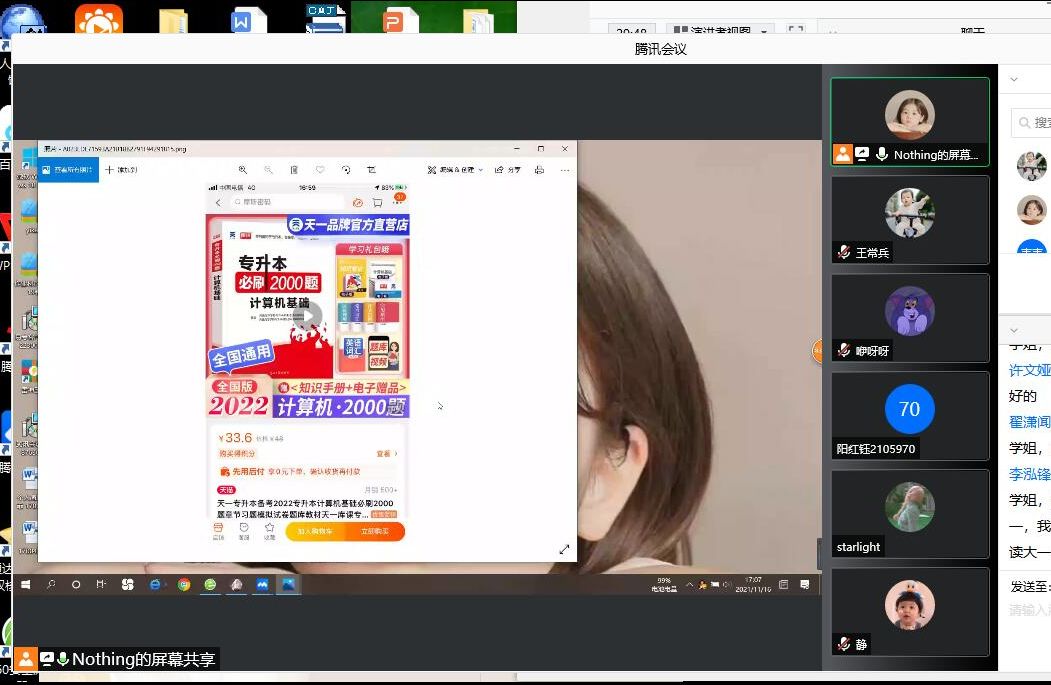1051x685 pixels.
Task: Click 静's muted microphone indicator
Action: click(844, 645)
